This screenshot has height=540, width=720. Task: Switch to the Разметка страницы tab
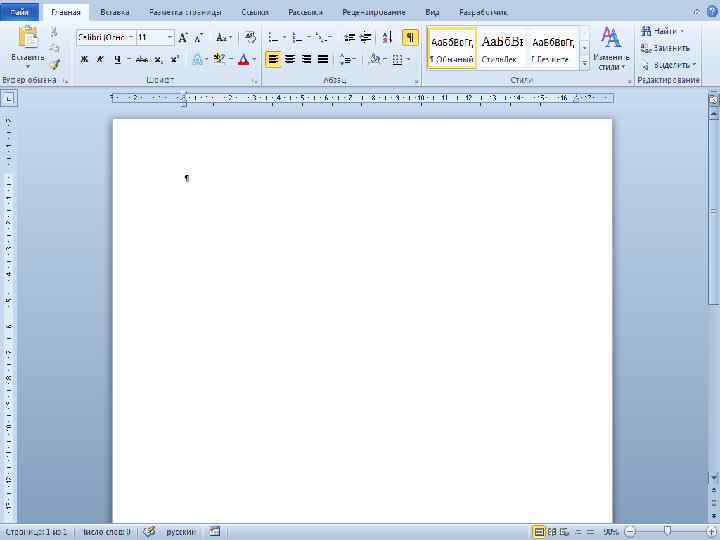click(x=186, y=12)
